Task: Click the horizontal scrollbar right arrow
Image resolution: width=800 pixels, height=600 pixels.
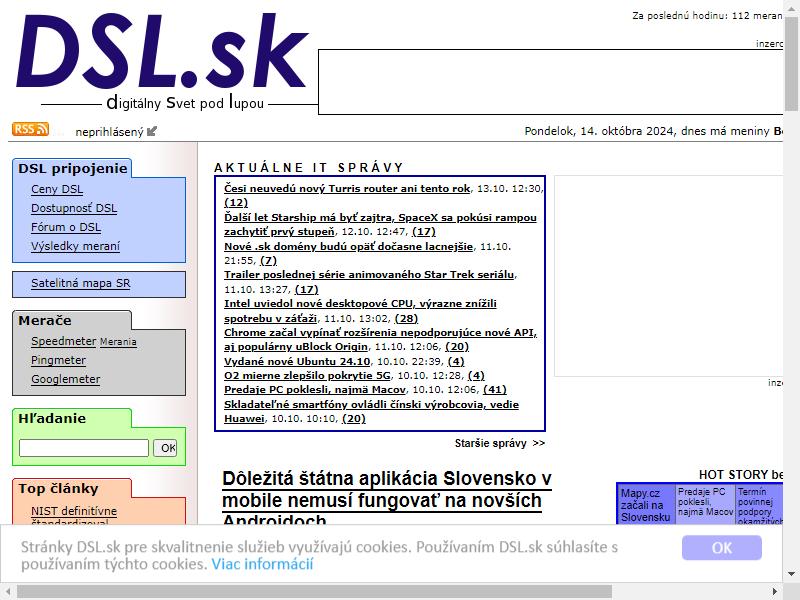Action: (x=774, y=592)
